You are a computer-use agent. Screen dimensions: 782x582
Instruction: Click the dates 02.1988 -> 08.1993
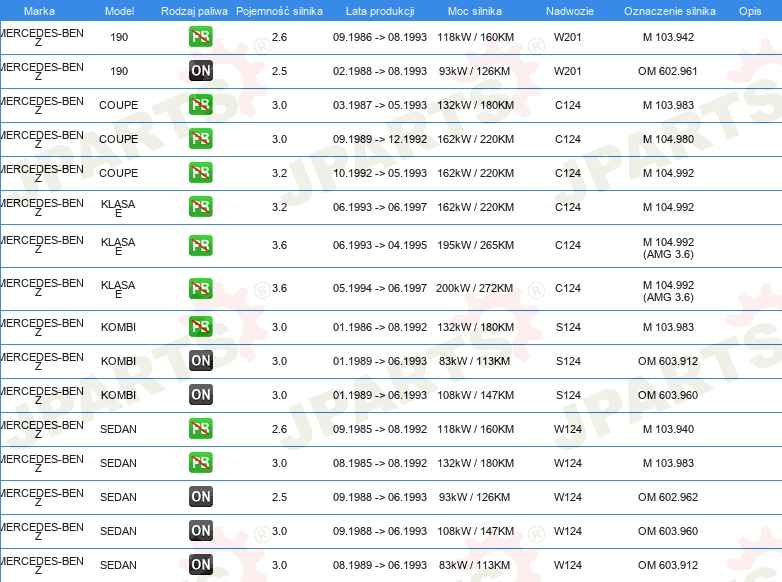click(x=380, y=71)
